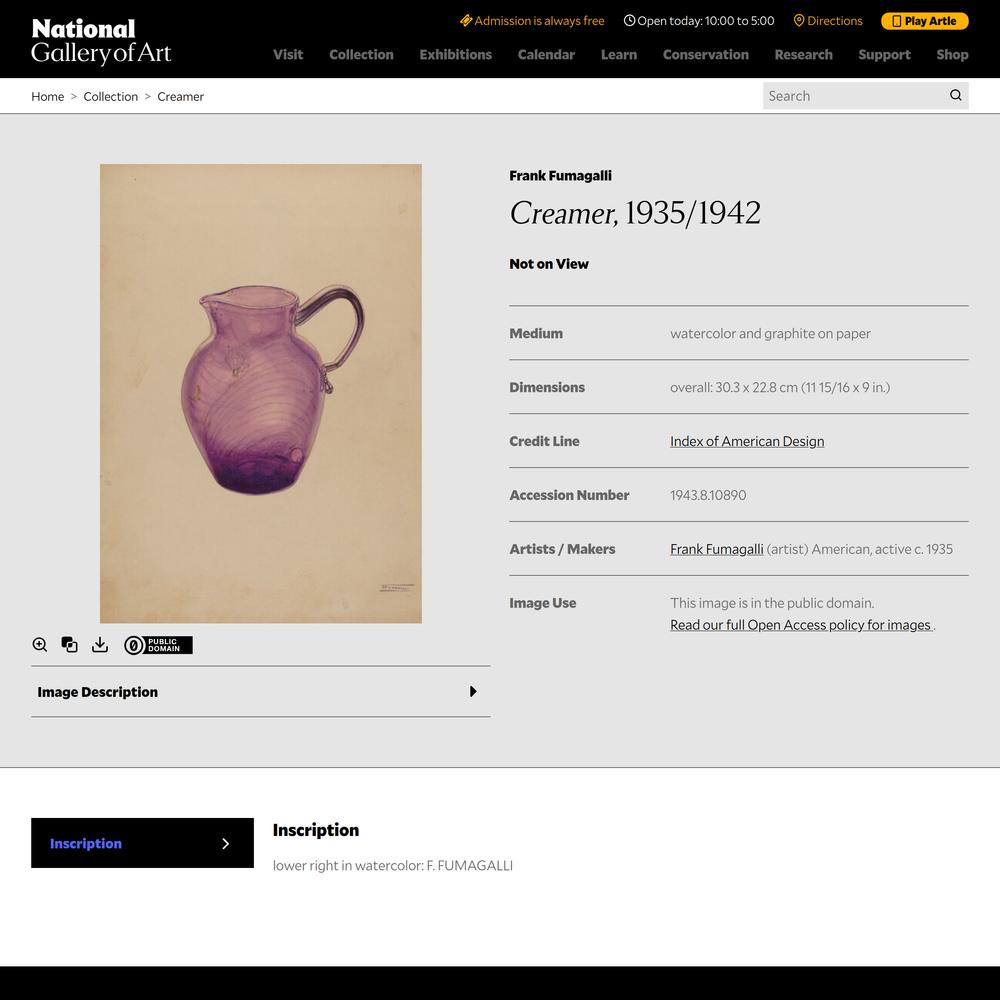Open the Learn menu
The height and width of the screenshot is (1000, 1000).
(x=619, y=55)
